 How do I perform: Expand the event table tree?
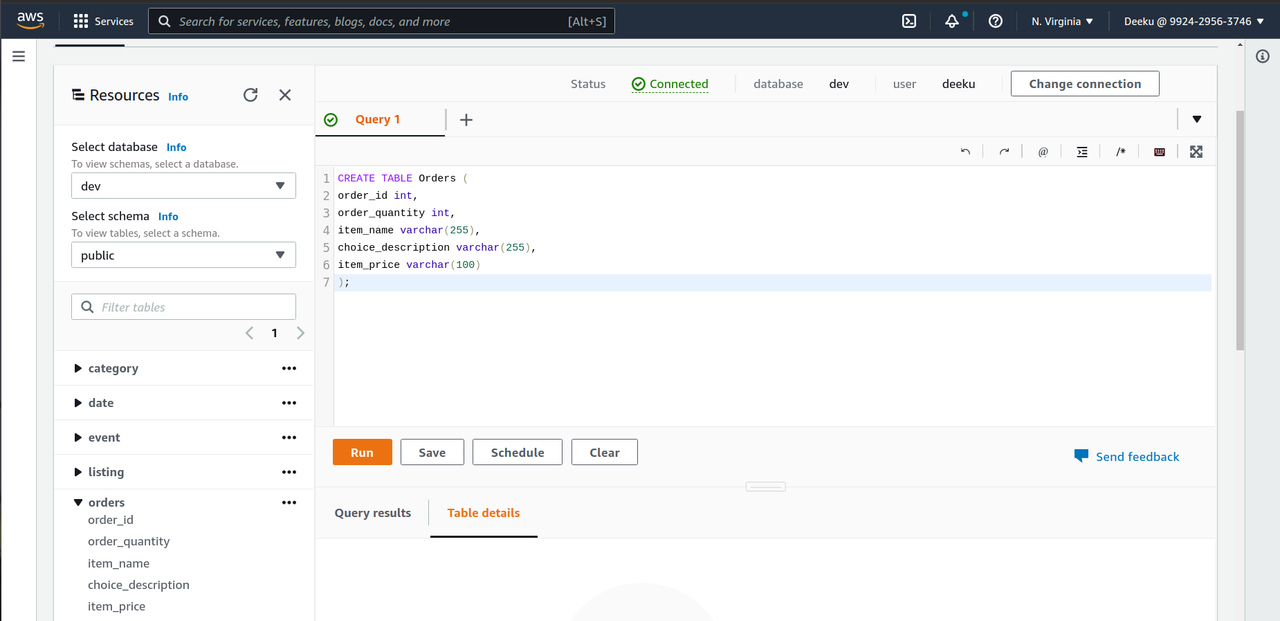(x=78, y=437)
